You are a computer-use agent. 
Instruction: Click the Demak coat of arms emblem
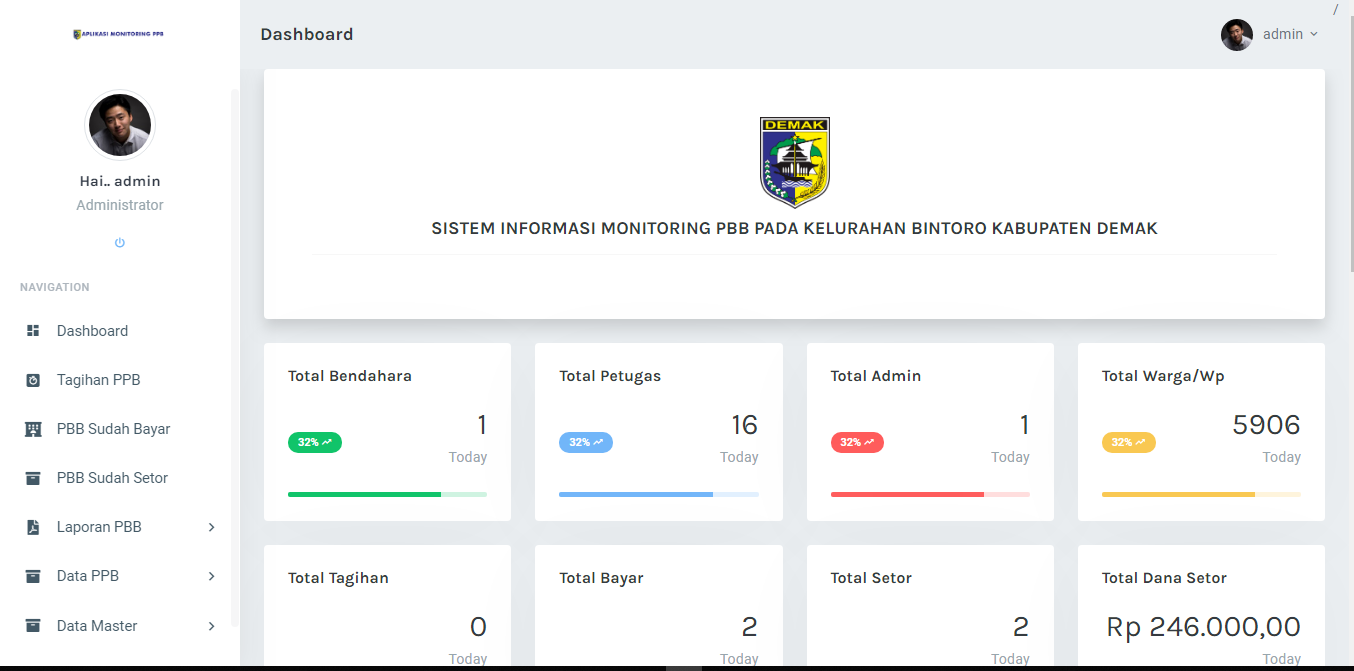[x=795, y=162]
